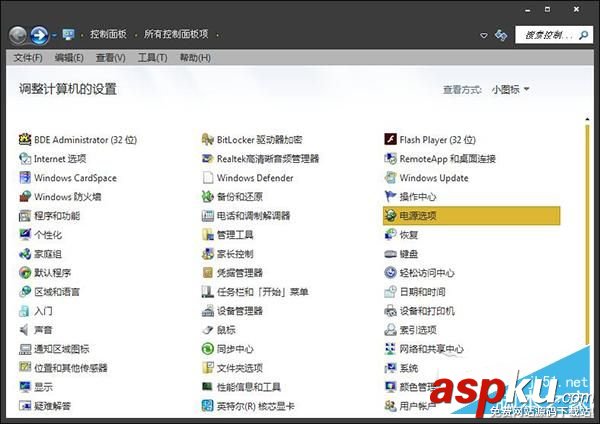Open BDE Administrator (32 位) icon
The width and height of the screenshot is (600, 424).
point(25,139)
